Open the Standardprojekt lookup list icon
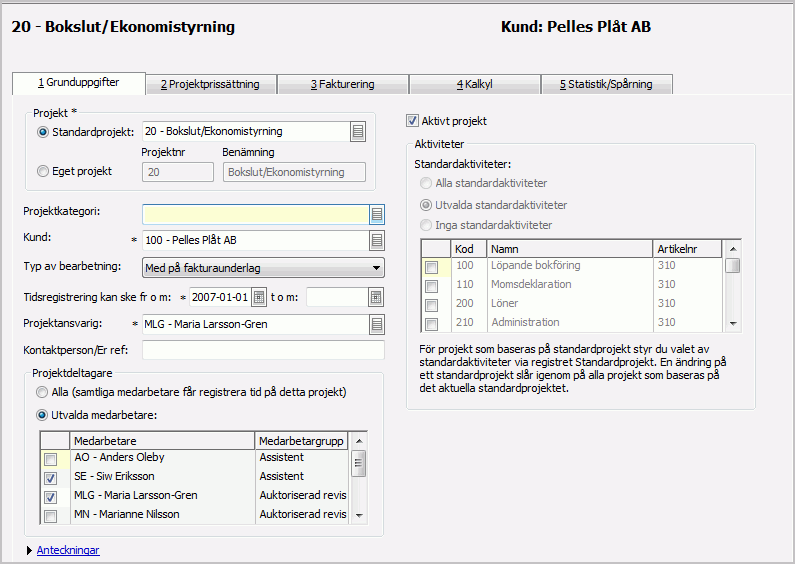Viewport: 795px width, 564px height. tap(358, 131)
